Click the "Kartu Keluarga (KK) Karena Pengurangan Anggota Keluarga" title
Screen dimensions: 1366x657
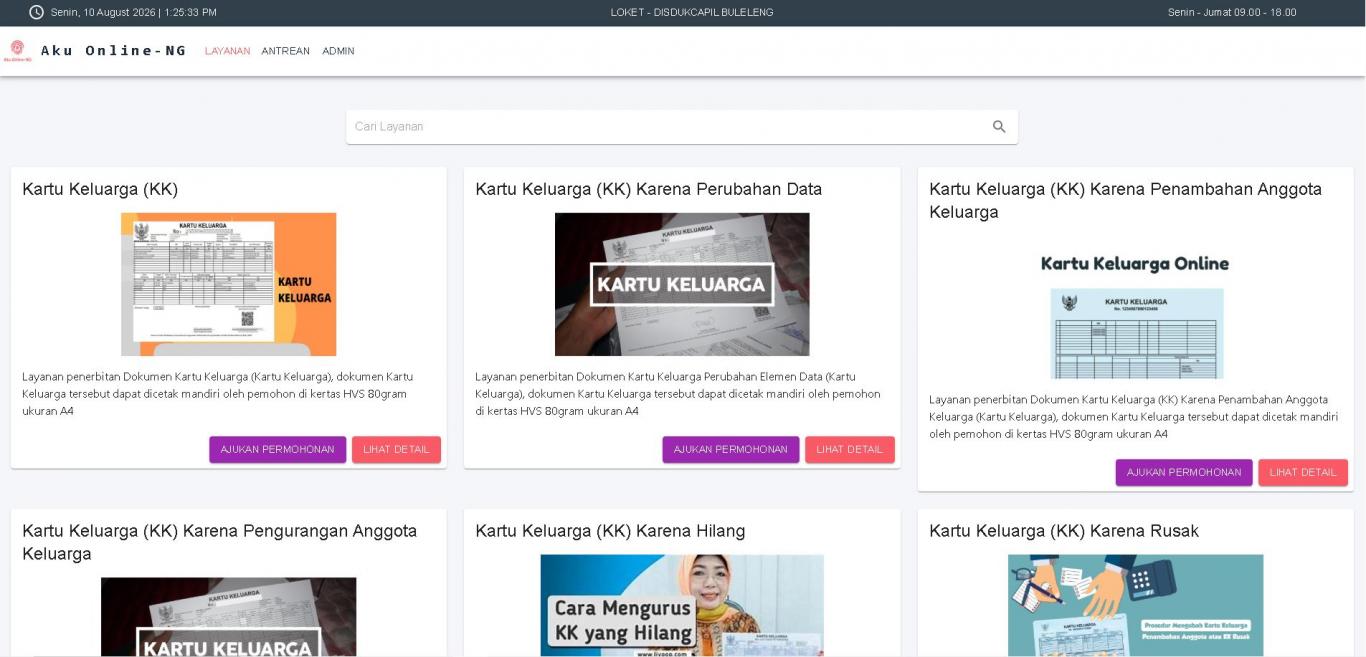coord(220,542)
